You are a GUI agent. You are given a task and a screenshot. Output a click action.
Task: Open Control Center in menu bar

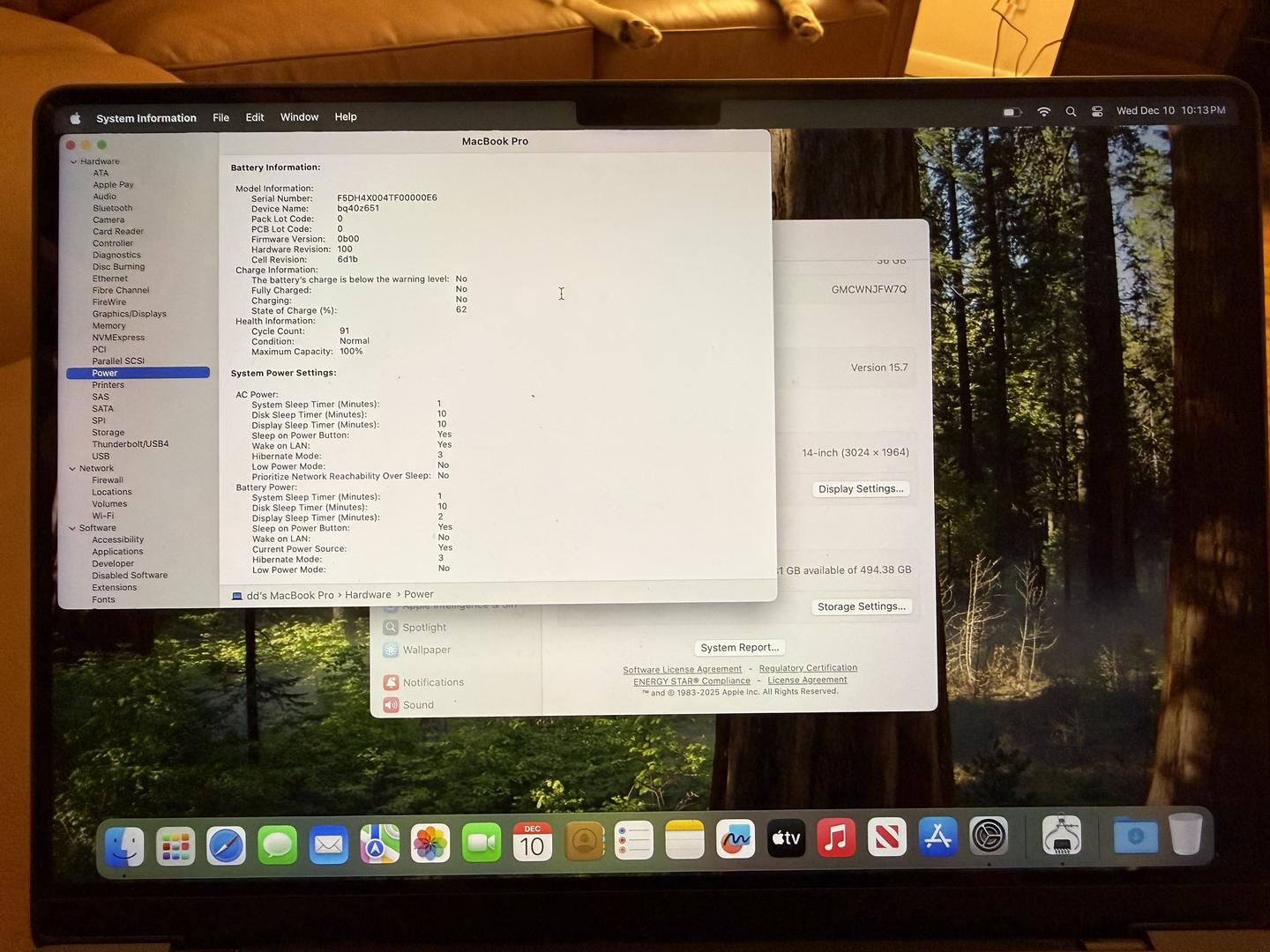click(1097, 112)
